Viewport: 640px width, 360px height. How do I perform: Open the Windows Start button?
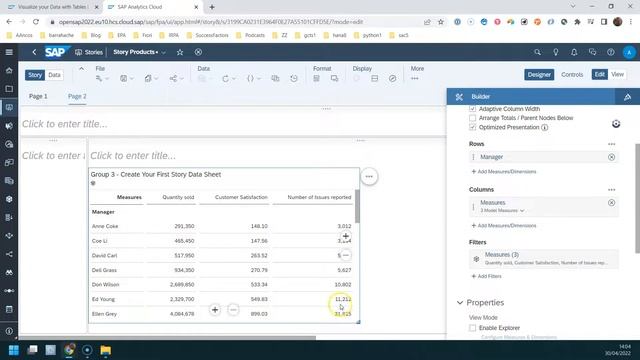click(x=13, y=350)
